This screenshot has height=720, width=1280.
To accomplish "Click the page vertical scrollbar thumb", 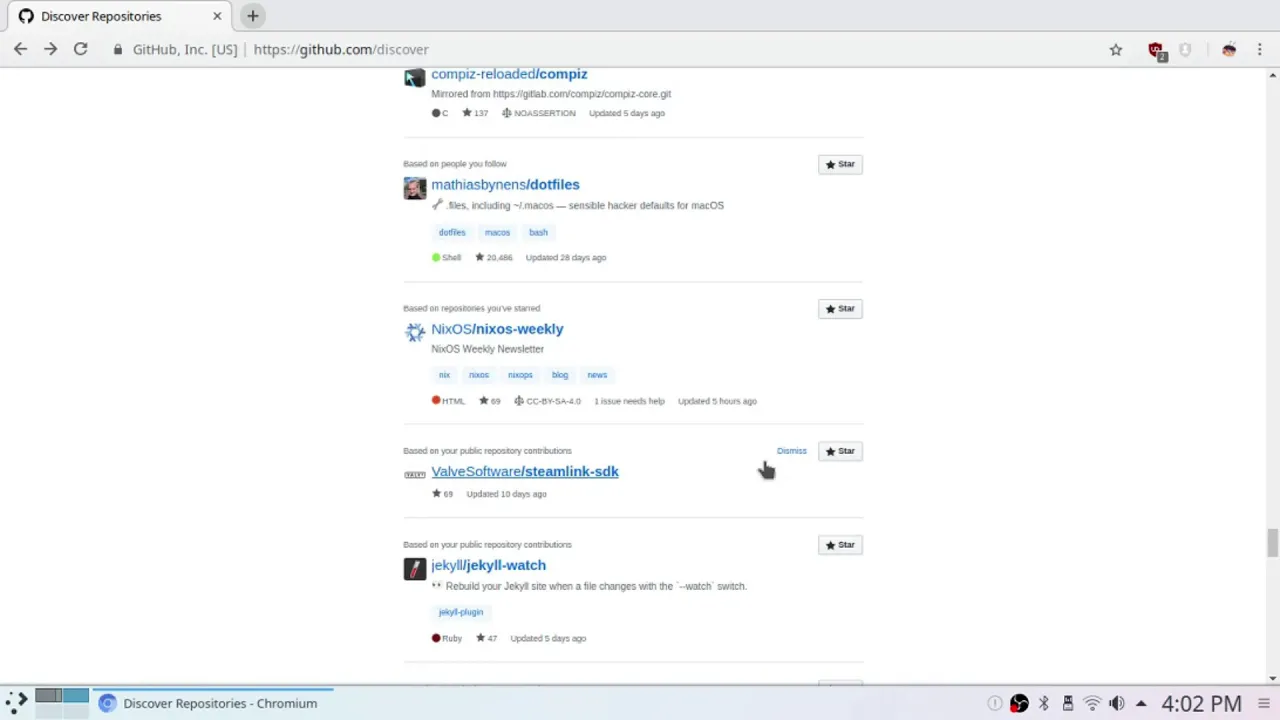I will coord(1272,543).
